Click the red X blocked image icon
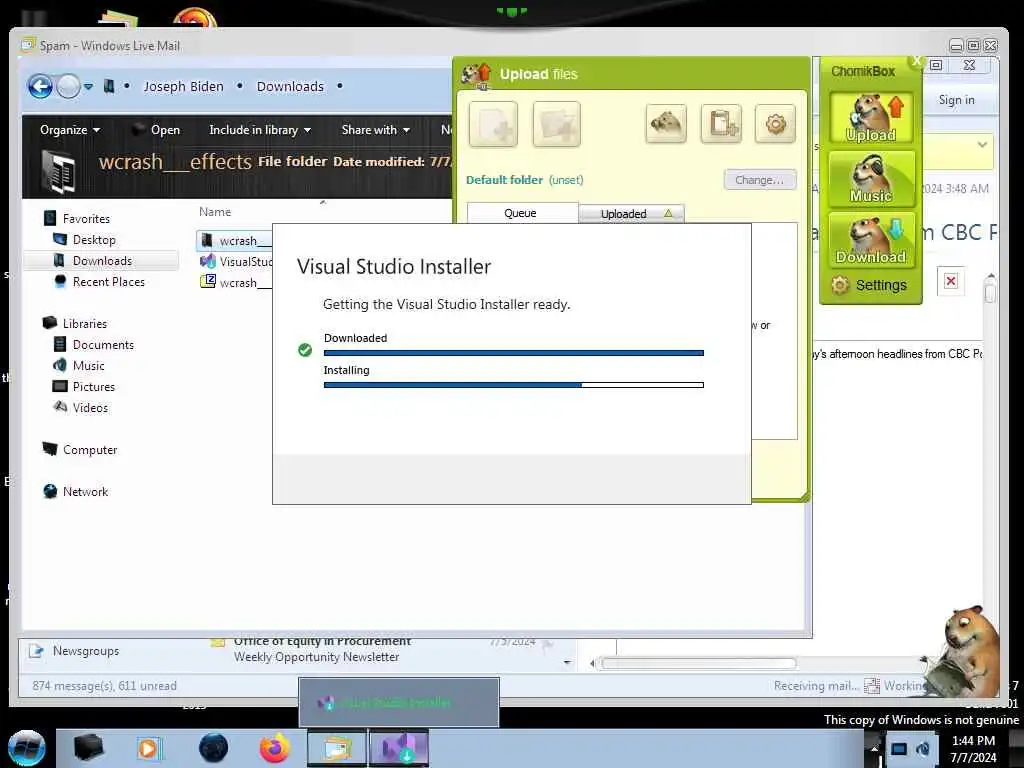This screenshot has width=1024, height=768. tap(951, 281)
